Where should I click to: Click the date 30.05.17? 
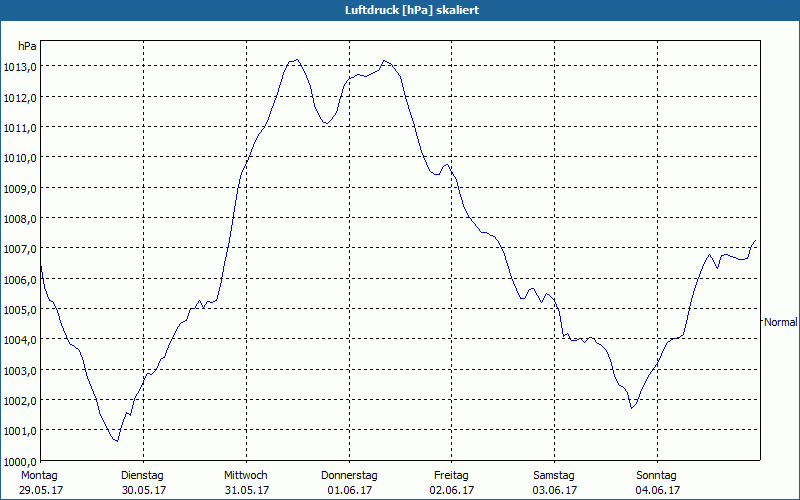tap(143, 490)
